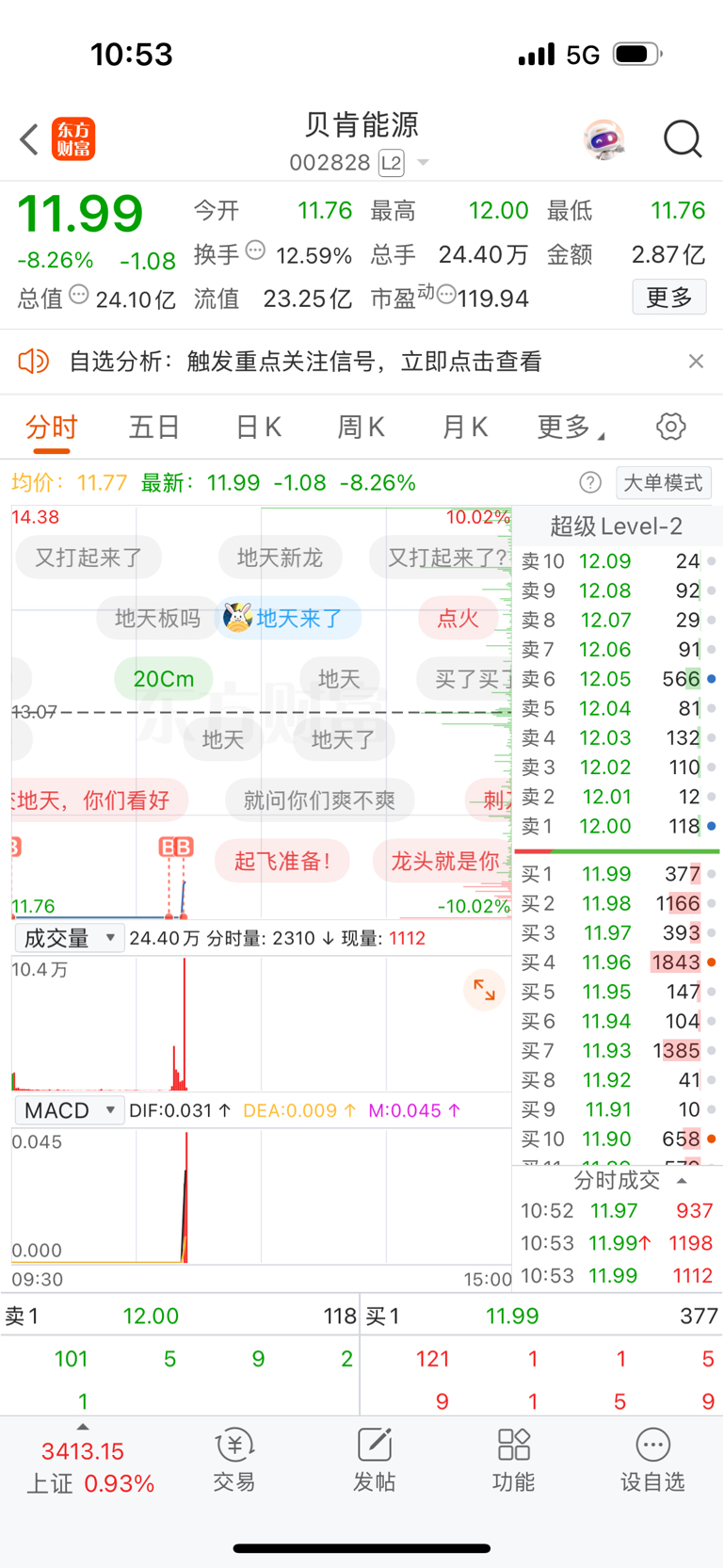
Task: Switch to the 五日 tab
Action: click(154, 428)
